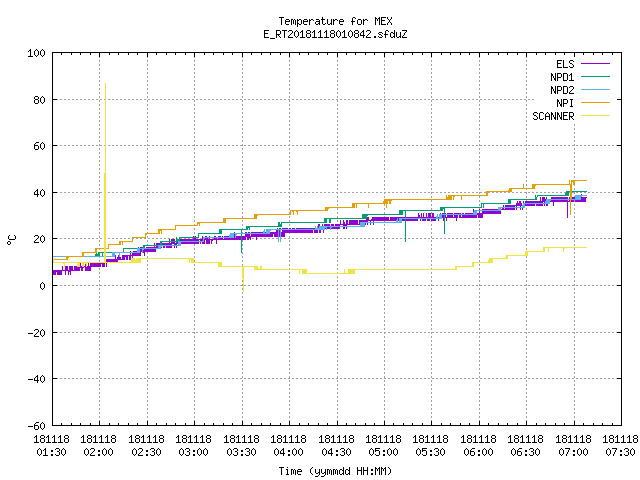Click the x-axis tick label 02:00
640x480 pixels.
tap(98, 452)
